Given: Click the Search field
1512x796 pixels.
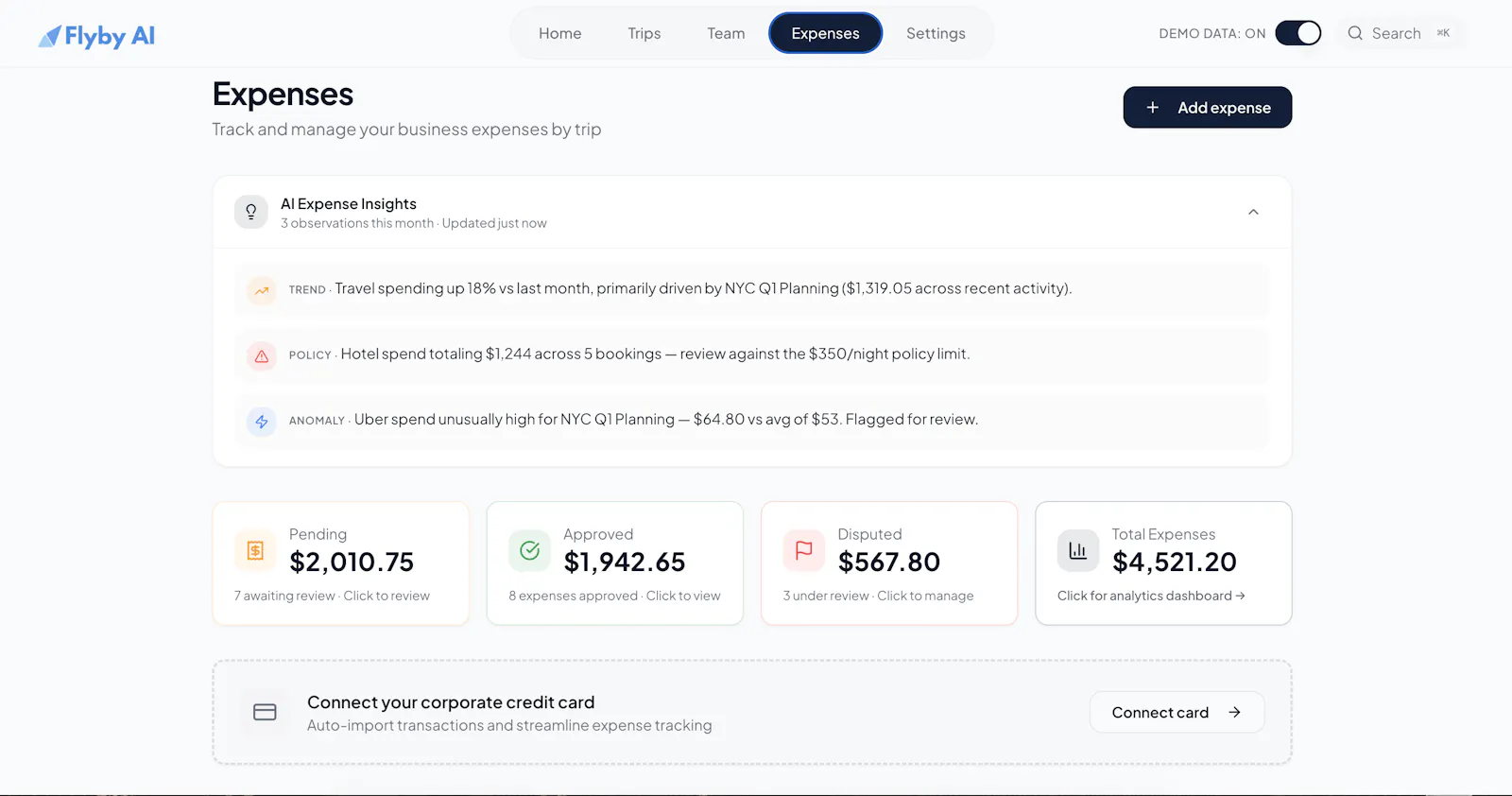Looking at the screenshot, I should [x=1400, y=33].
